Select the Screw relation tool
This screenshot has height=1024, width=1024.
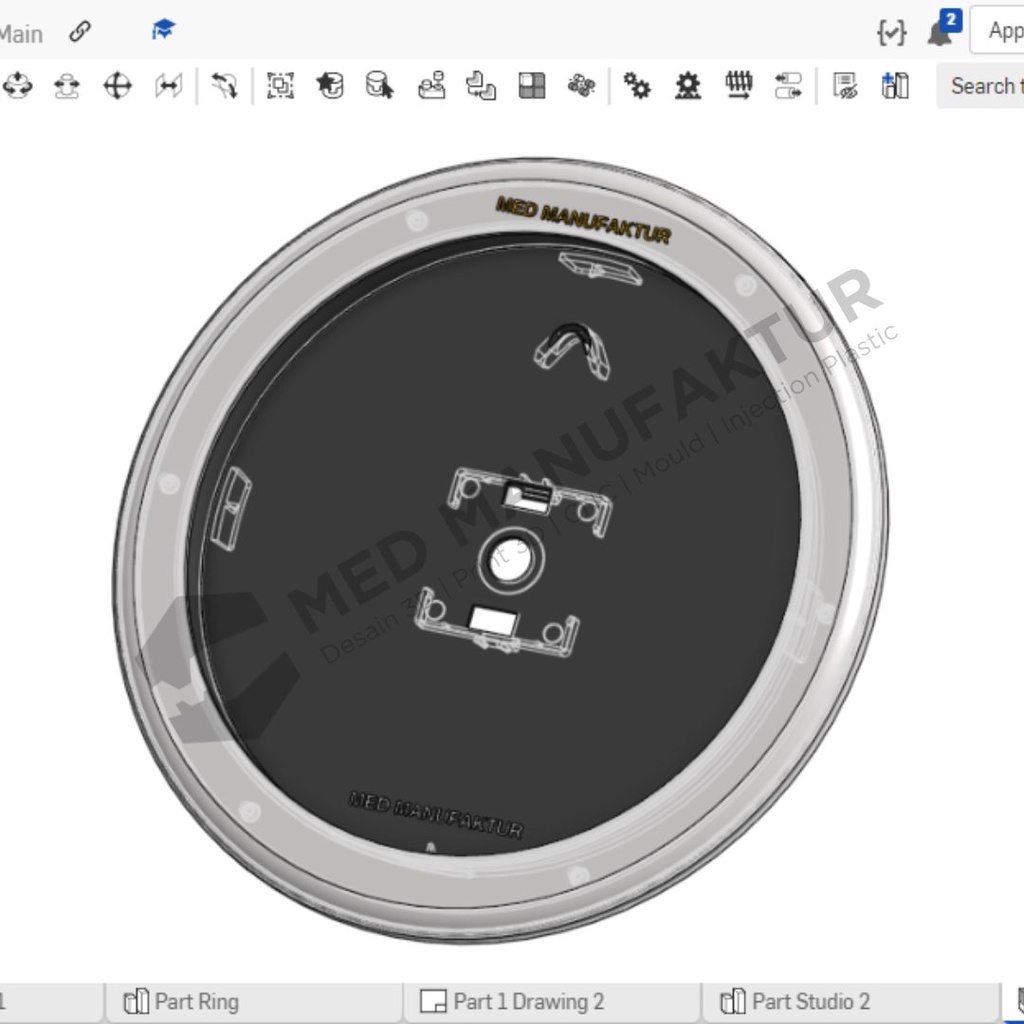click(x=738, y=86)
